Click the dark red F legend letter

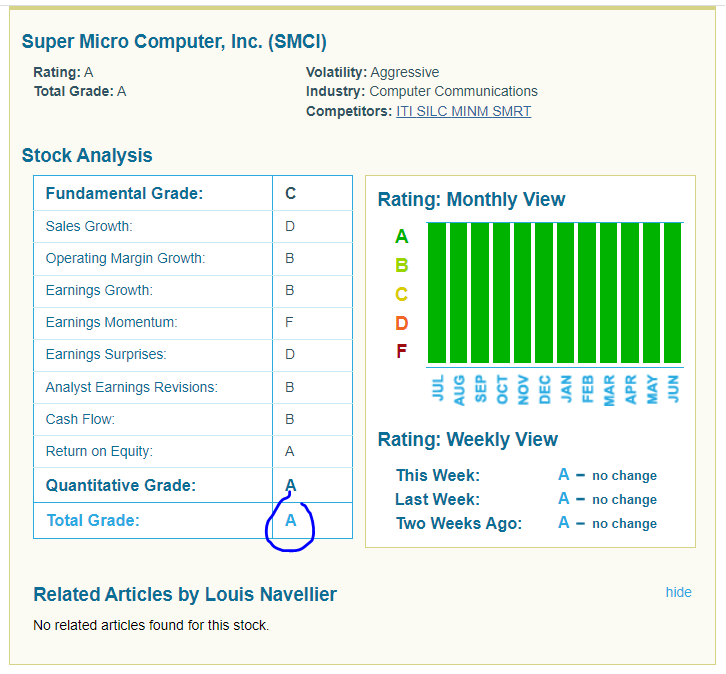click(401, 351)
